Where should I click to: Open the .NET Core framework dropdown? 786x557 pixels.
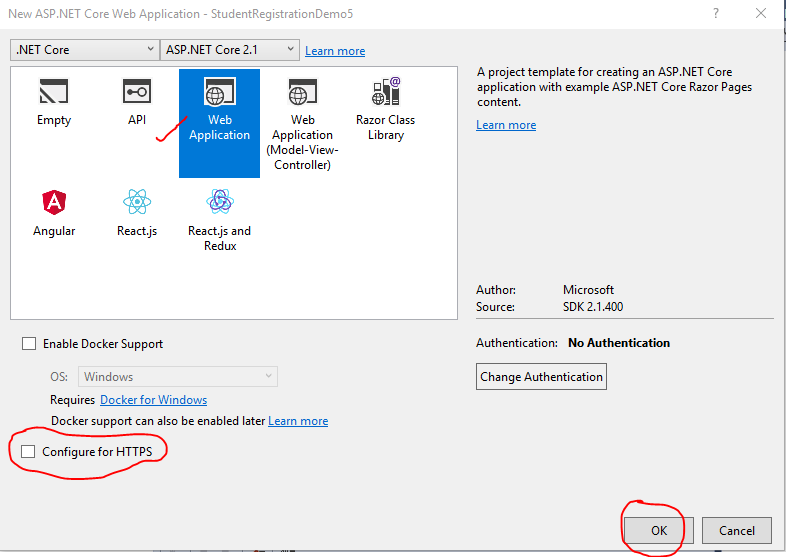pos(85,50)
